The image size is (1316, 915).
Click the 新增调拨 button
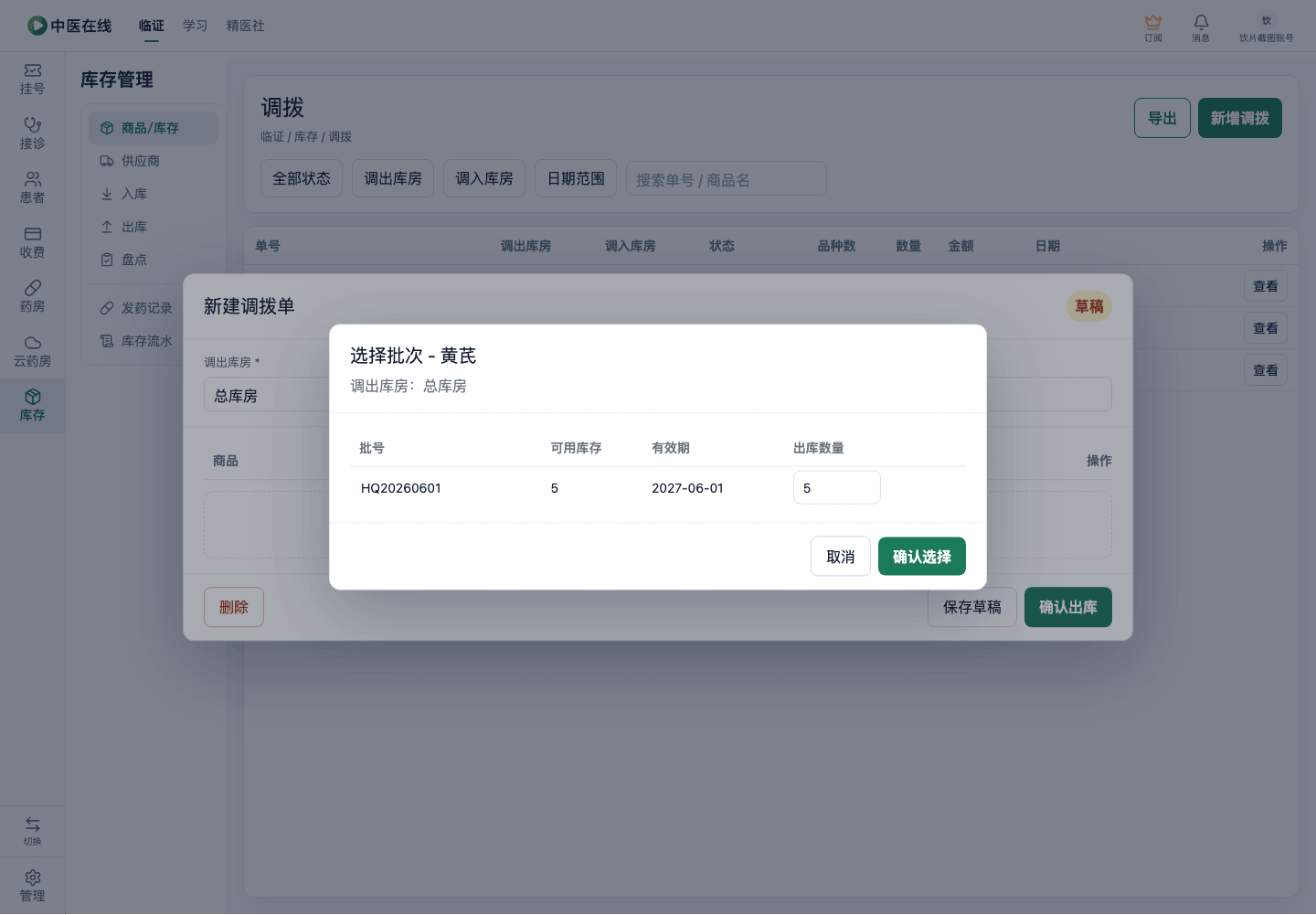[1240, 118]
